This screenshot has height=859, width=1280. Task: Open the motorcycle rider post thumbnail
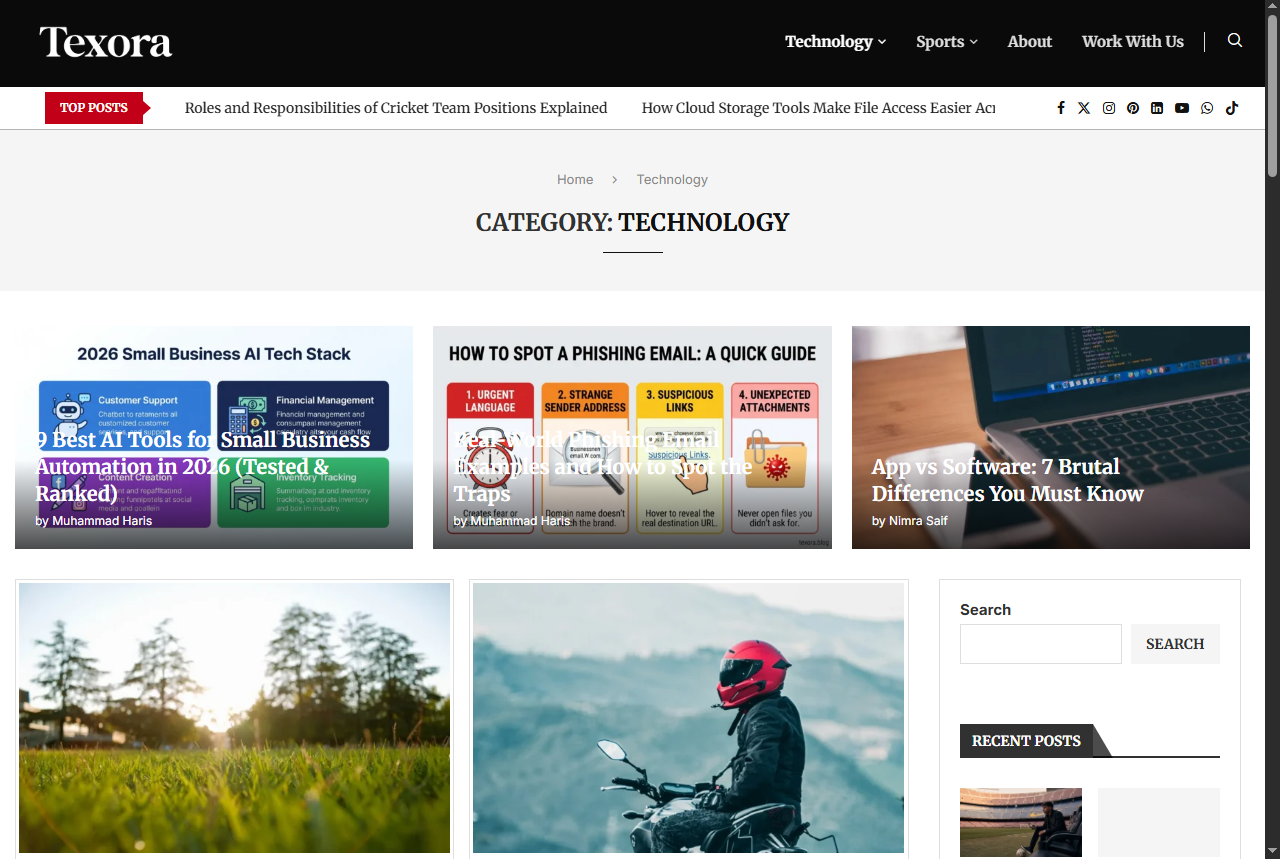pyautogui.click(x=688, y=718)
